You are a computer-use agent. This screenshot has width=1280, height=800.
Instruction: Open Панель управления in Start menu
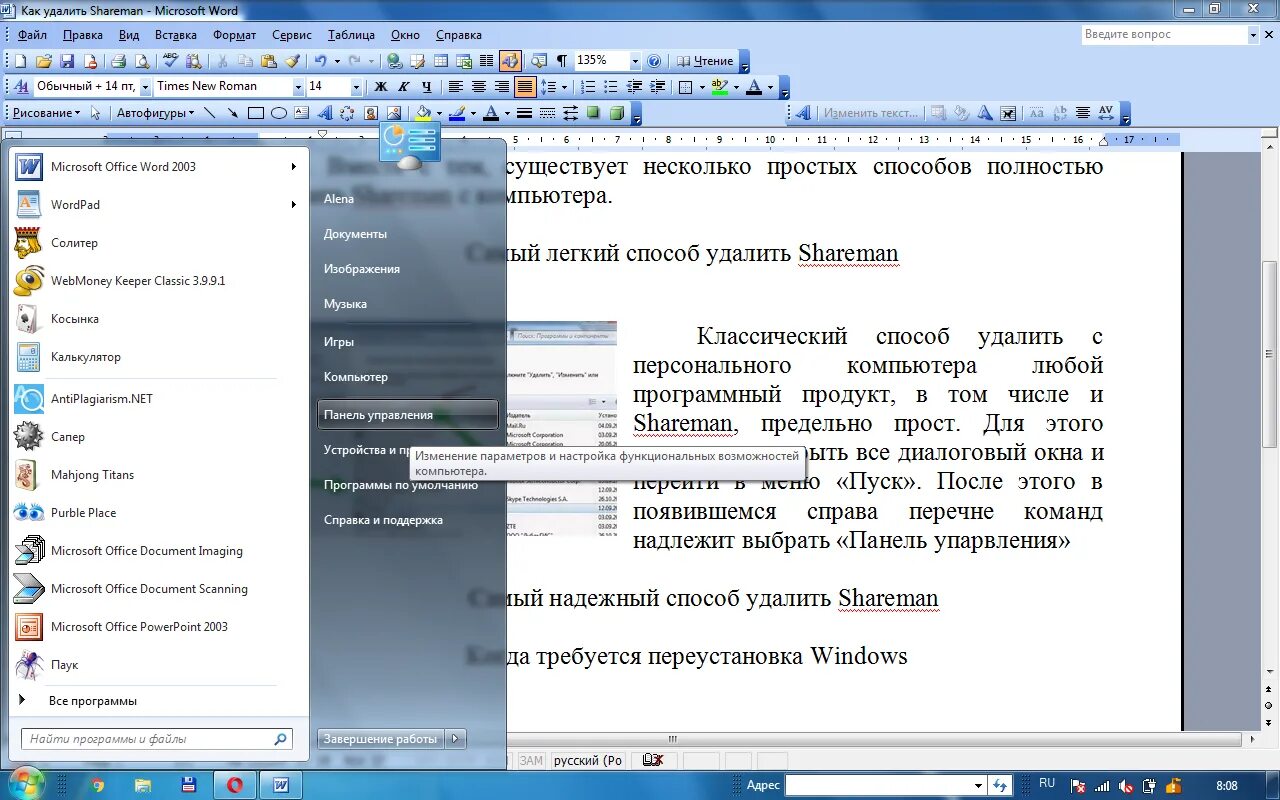[407, 415]
